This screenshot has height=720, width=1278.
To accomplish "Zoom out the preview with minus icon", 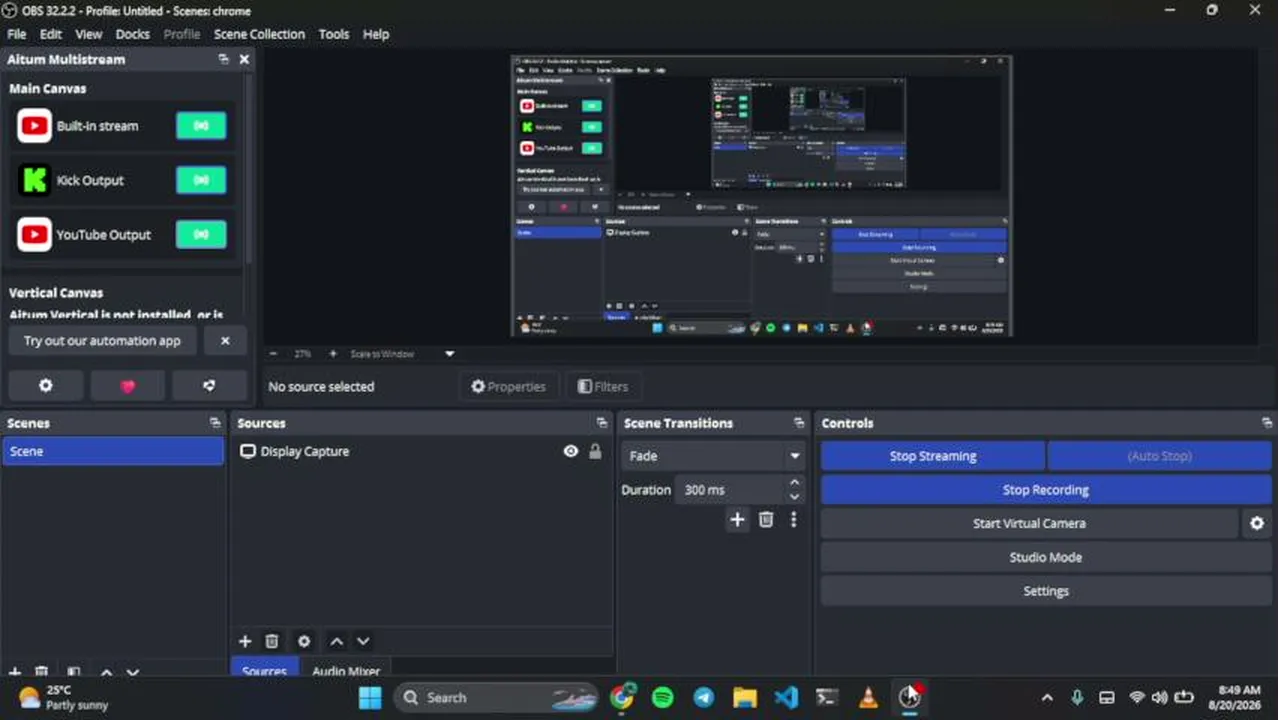I will pyautogui.click(x=274, y=354).
